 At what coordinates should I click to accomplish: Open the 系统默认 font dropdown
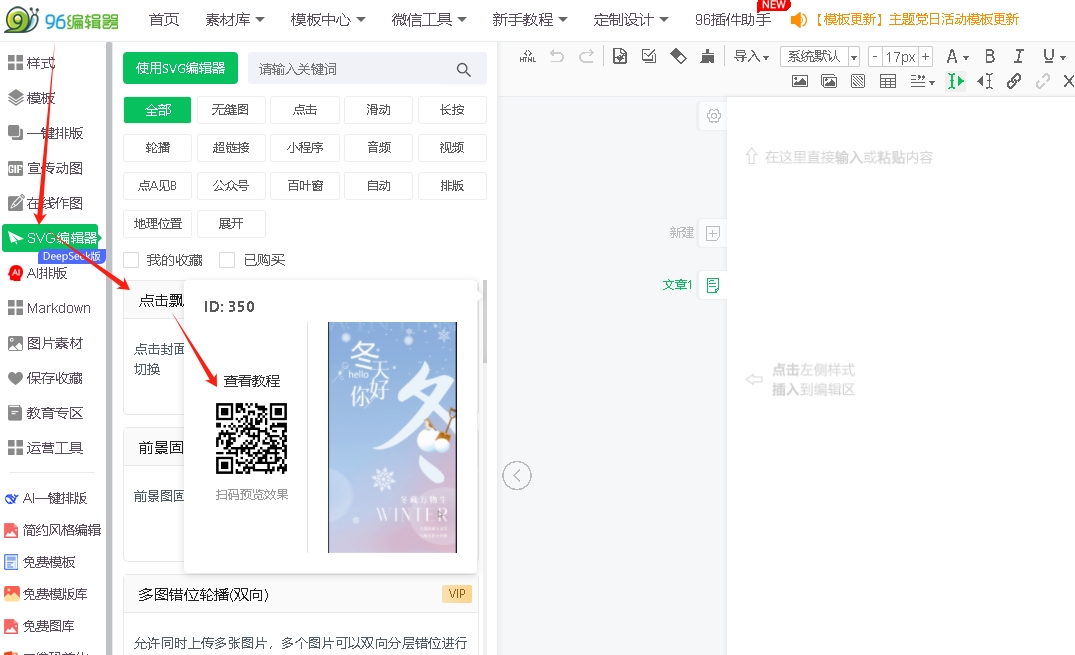(821, 57)
